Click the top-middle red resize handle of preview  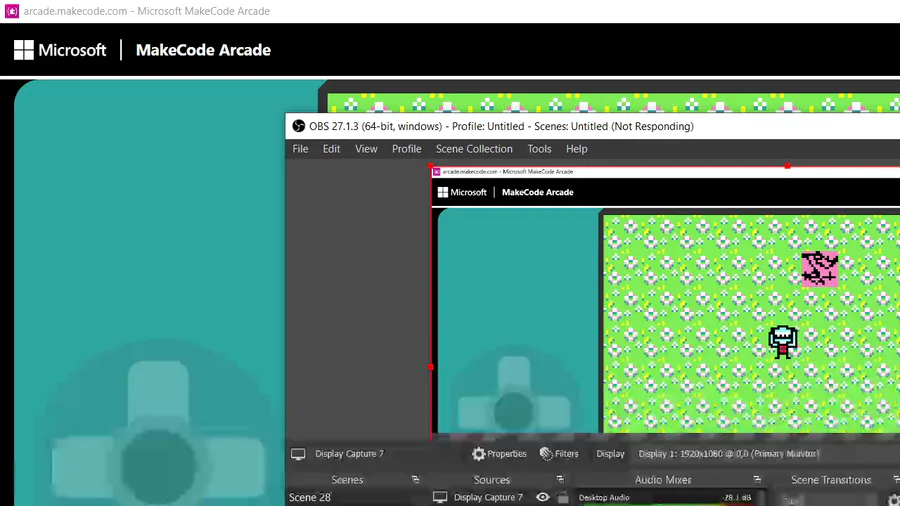(x=788, y=166)
